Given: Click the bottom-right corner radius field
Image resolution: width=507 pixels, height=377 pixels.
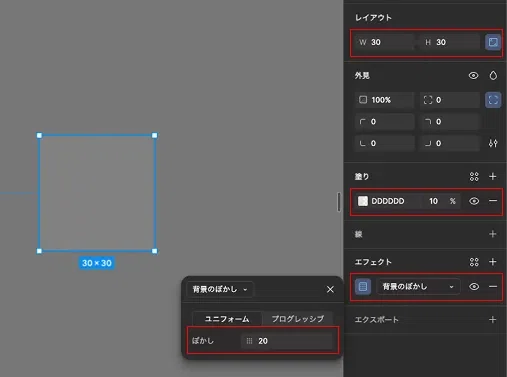Looking at the screenshot, I should pyautogui.click(x=450, y=143).
